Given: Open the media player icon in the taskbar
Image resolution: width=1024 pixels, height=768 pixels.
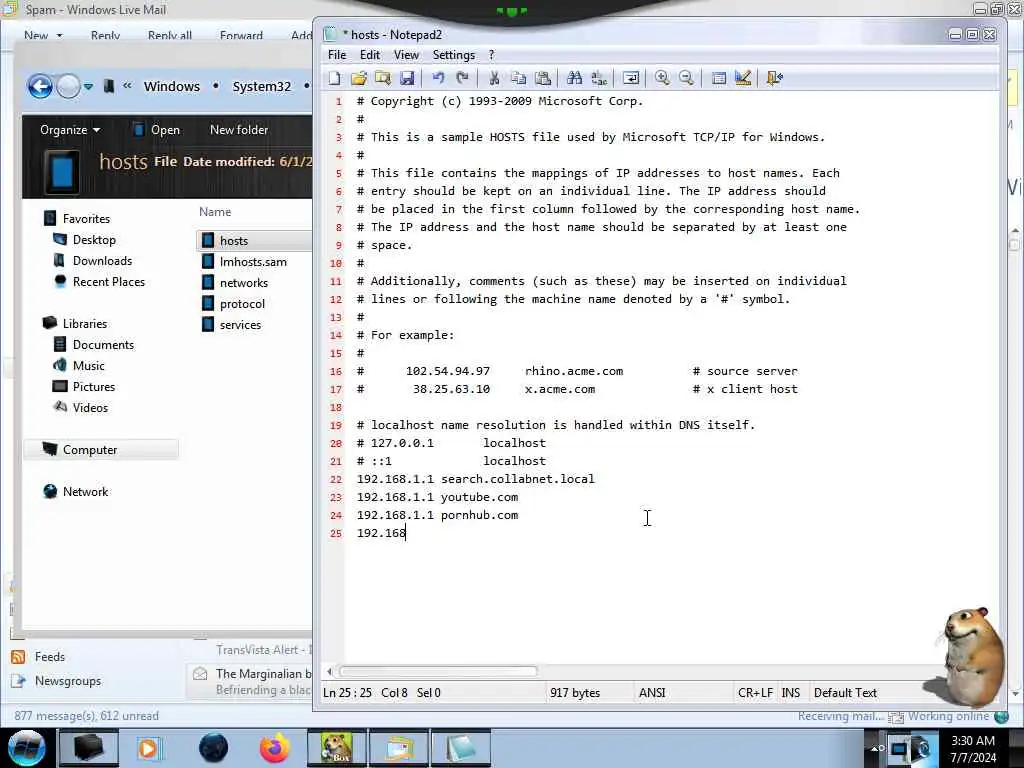Looking at the screenshot, I should (x=148, y=748).
